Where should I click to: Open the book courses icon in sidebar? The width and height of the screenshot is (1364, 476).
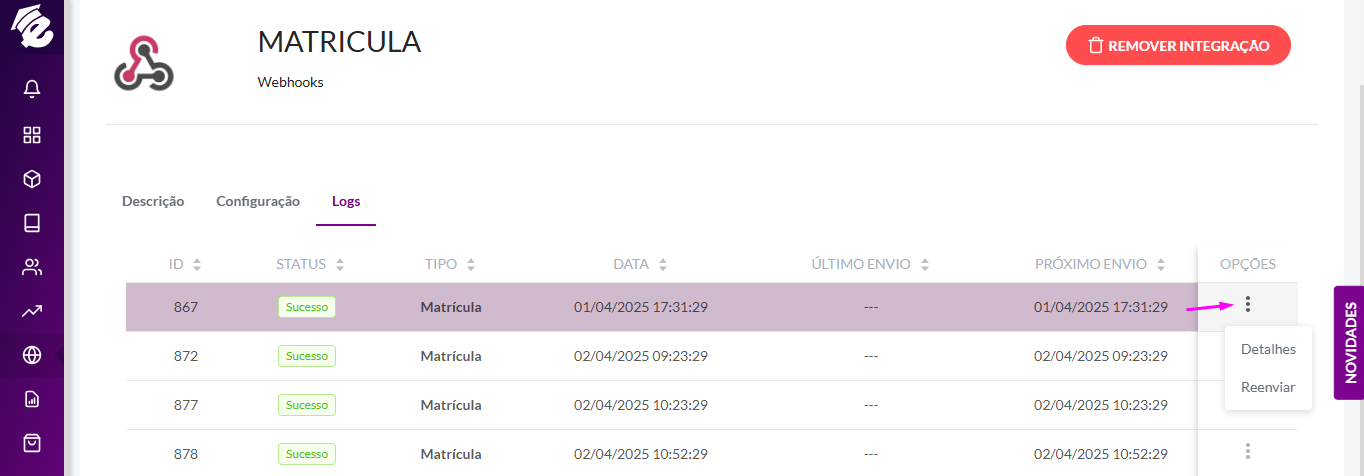click(32, 223)
